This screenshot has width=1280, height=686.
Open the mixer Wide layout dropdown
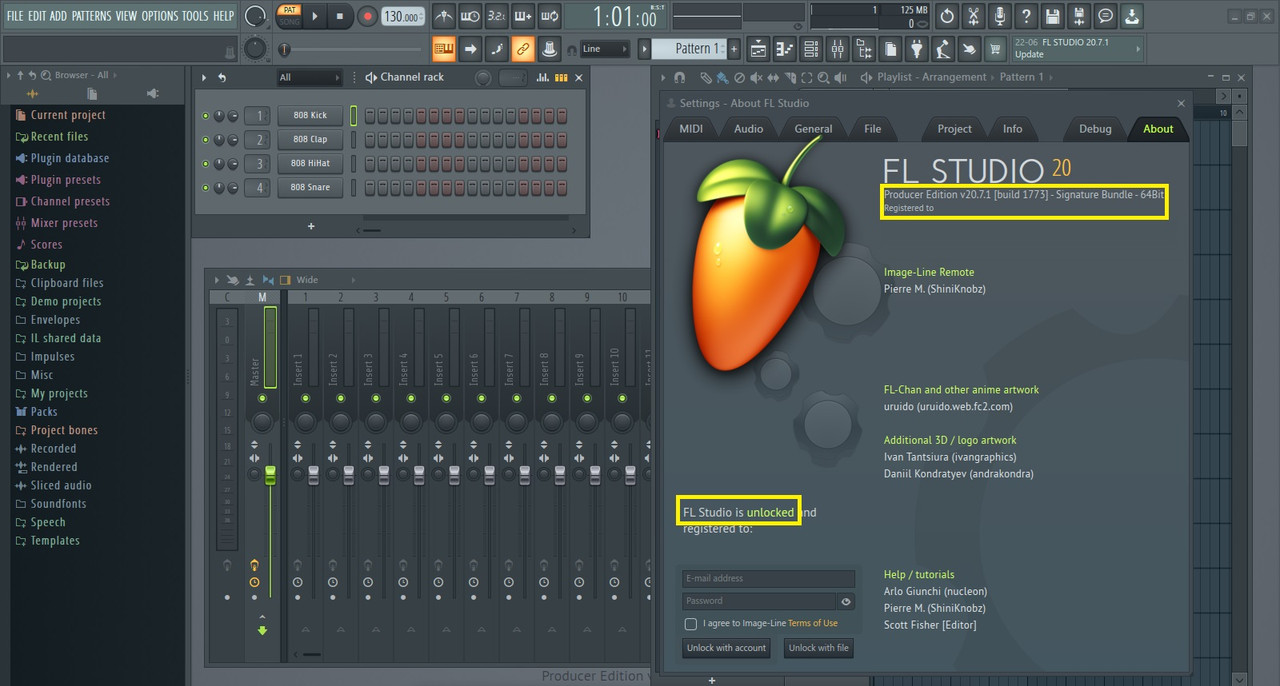[307, 280]
